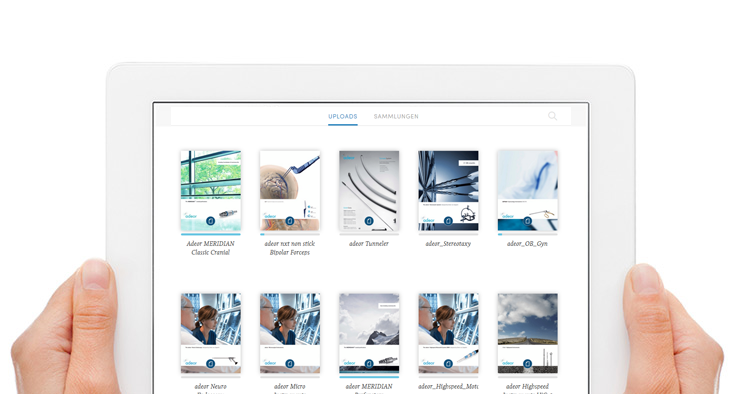The height and width of the screenshot is (394, 738).
Task: Click the round badge icon on Tunneler cover
Action: tap(369, 221)
